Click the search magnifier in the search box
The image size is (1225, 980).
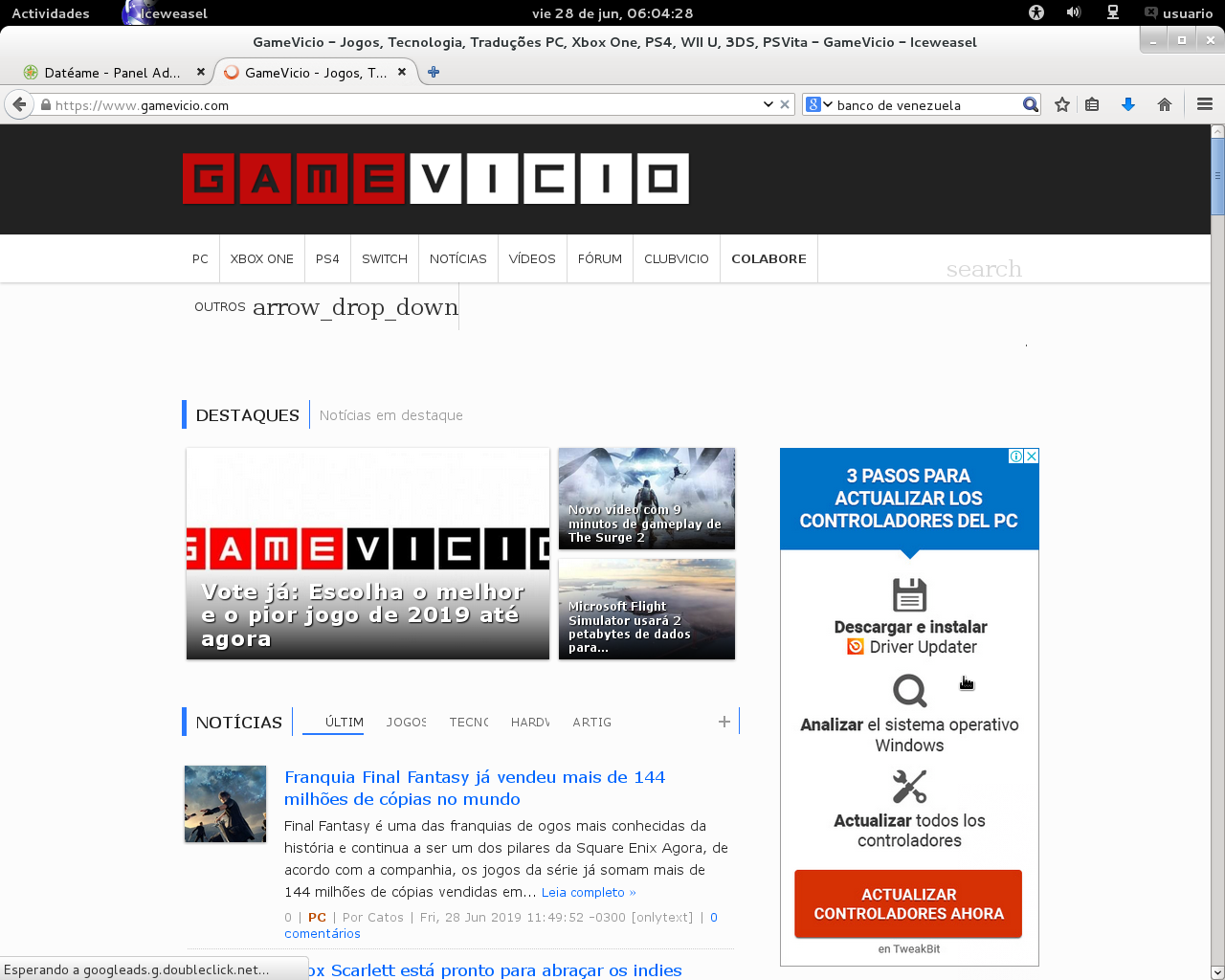1030,104
